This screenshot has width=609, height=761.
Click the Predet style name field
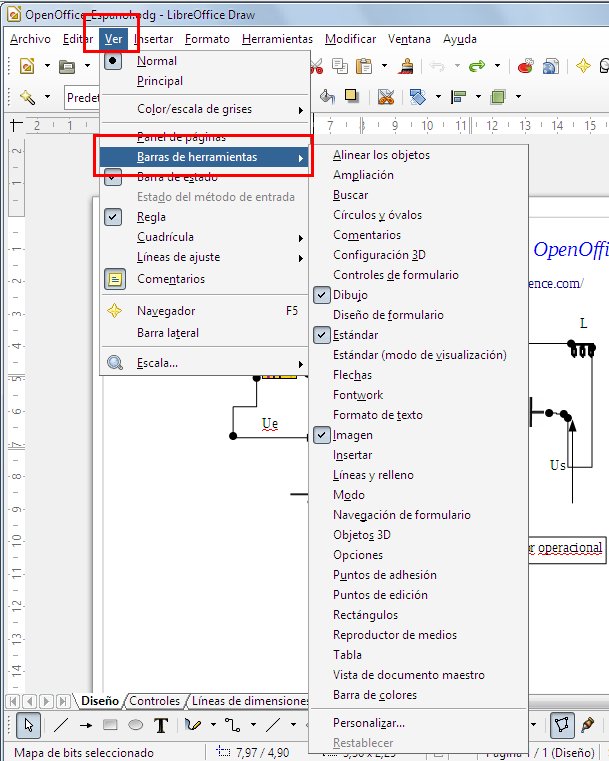[82, 97]
